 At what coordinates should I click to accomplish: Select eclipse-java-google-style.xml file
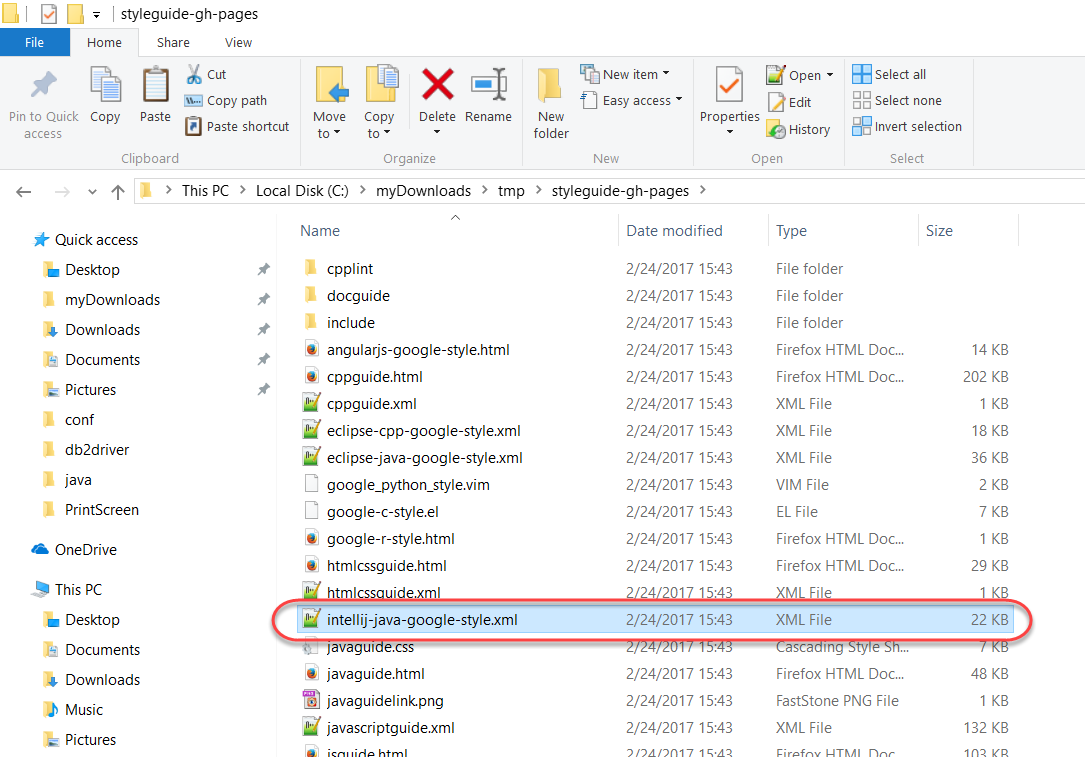pyautogui.click(x=425, y=457)
